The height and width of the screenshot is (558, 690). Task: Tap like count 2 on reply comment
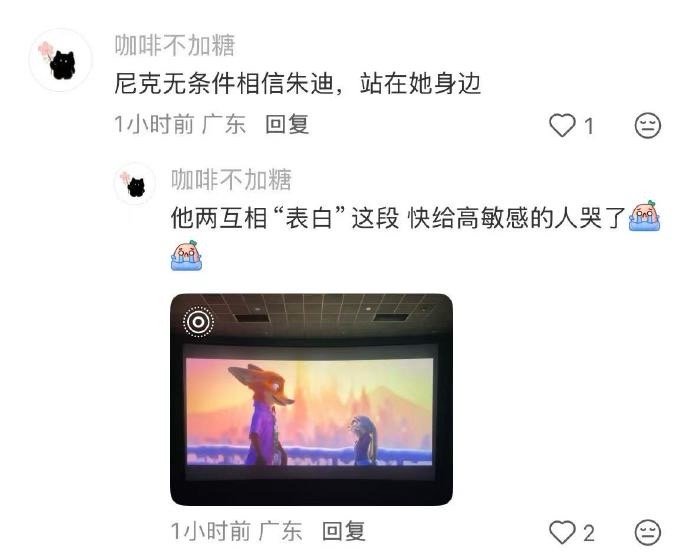point(589,533)
